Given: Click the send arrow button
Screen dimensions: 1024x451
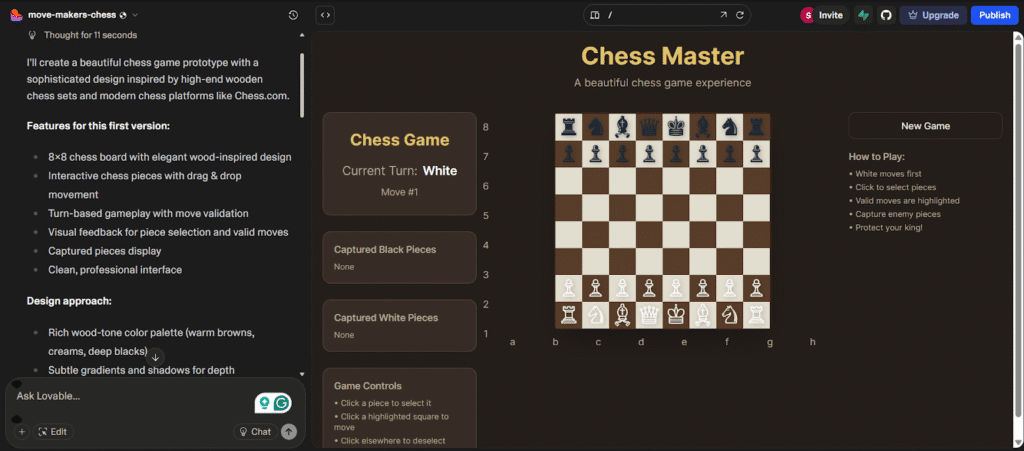Looking at the screenshot, I should [x=289, y=431].
